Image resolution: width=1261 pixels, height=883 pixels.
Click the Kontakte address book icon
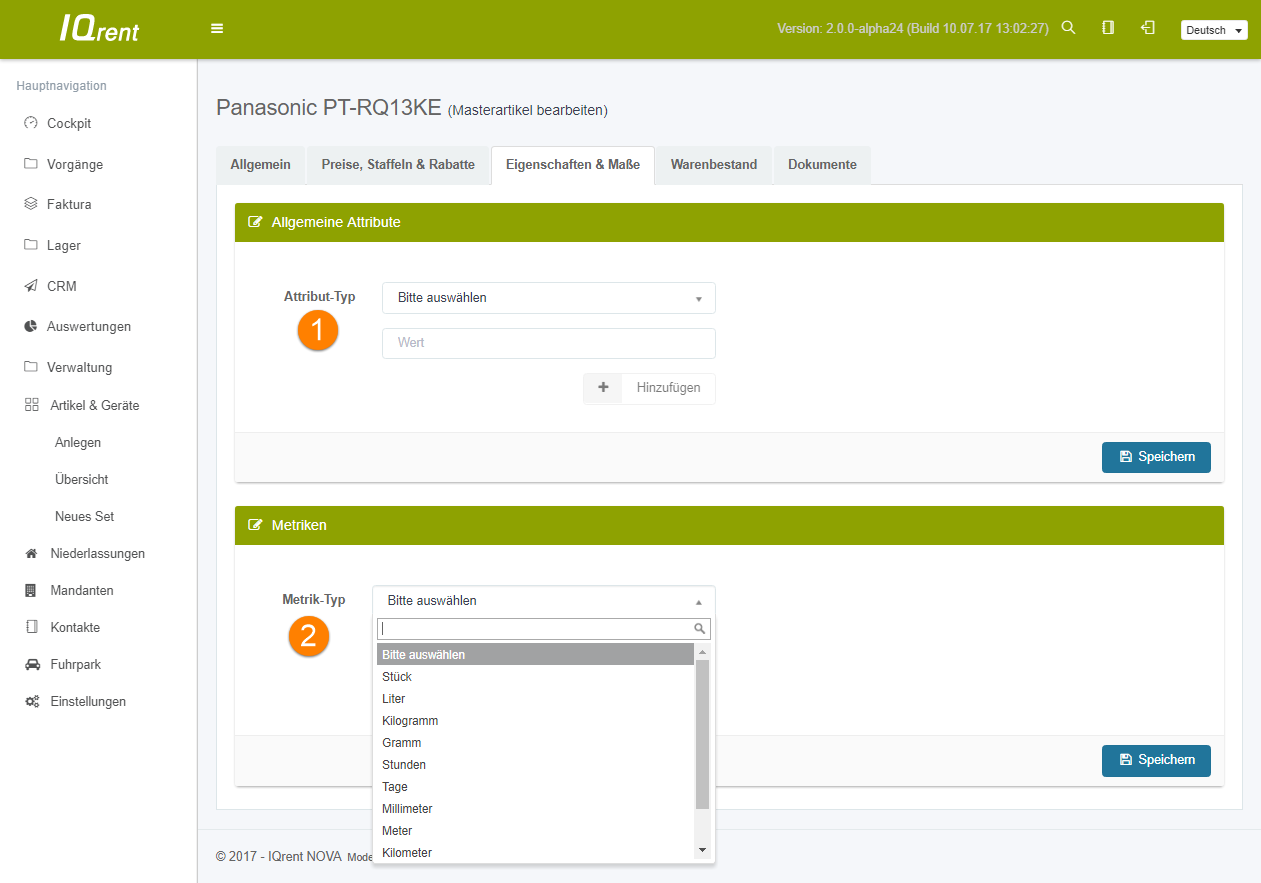pos(31,627)
